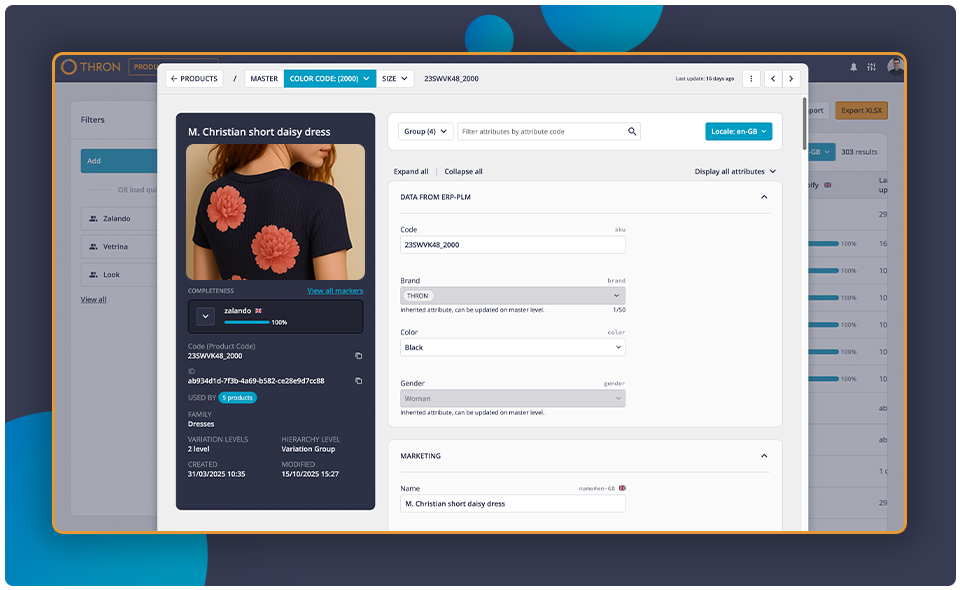
Task: Copy the product ID with its copy icon
Action: pos(359,381)
